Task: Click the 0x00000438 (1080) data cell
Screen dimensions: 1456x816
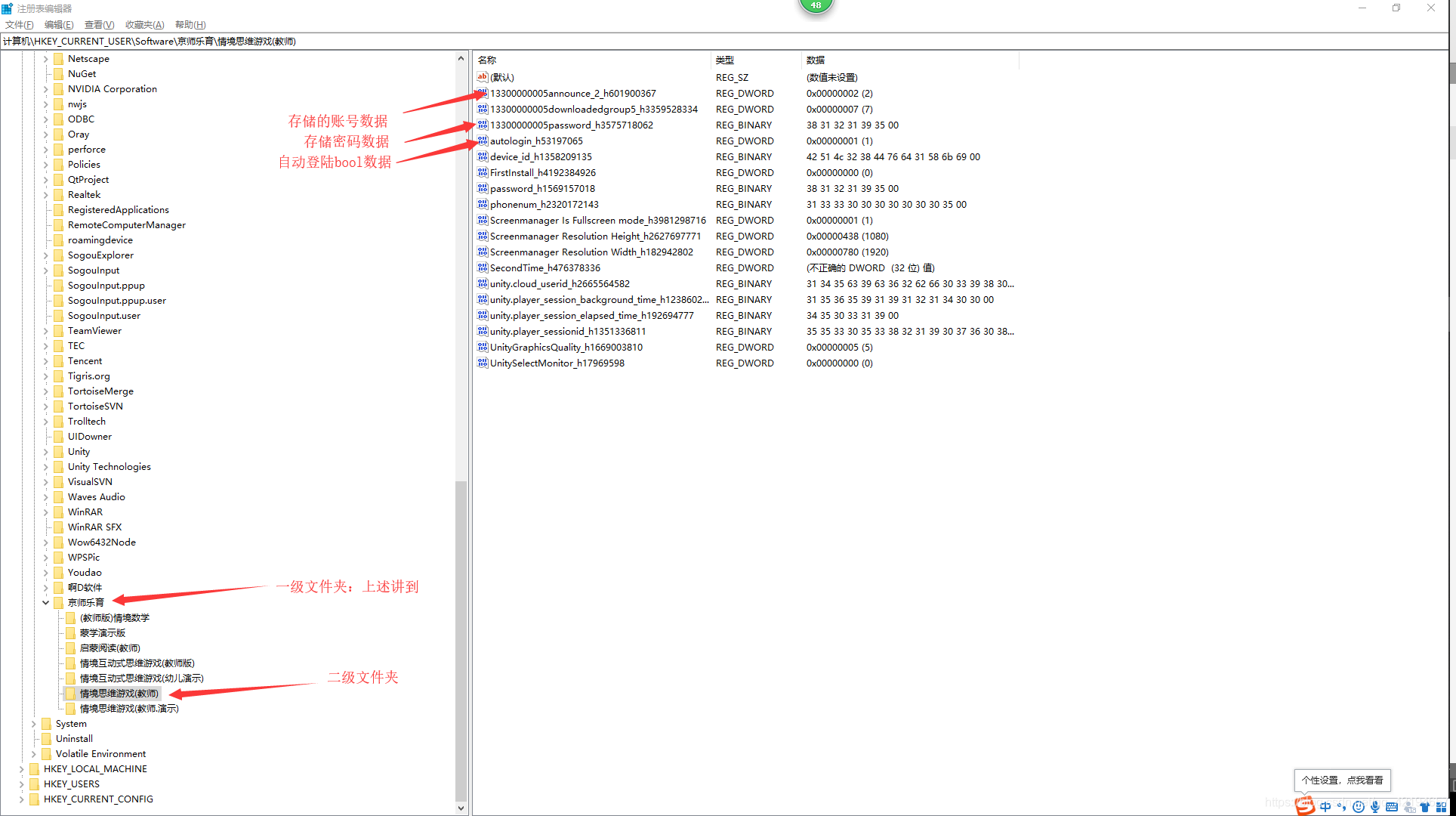Action: 847,236
